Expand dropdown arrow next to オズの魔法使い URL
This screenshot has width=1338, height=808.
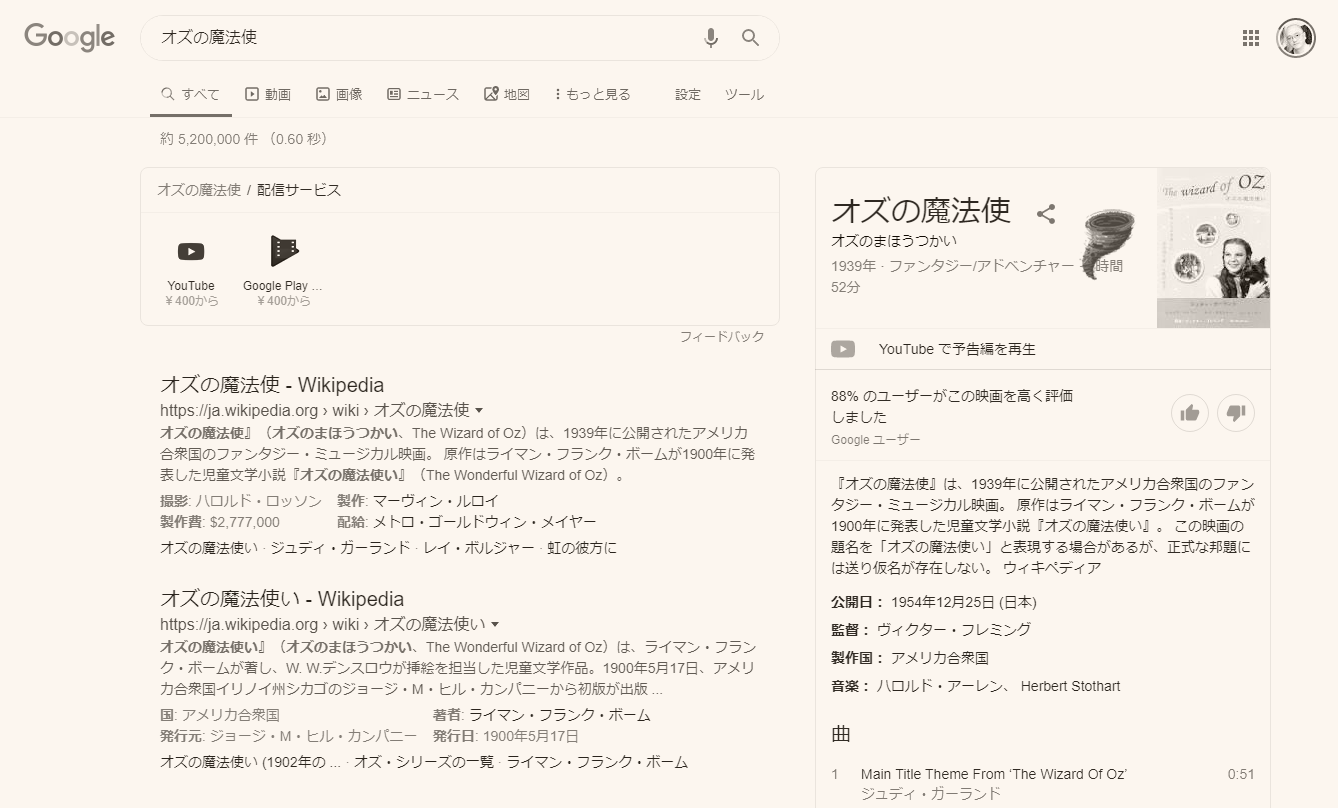point(495,624)
